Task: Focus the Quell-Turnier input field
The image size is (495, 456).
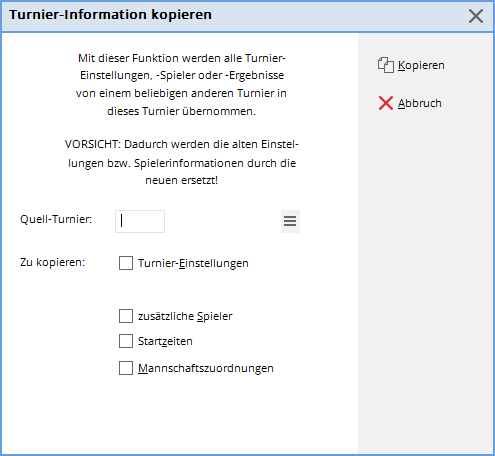Action: tap(140, 221)
